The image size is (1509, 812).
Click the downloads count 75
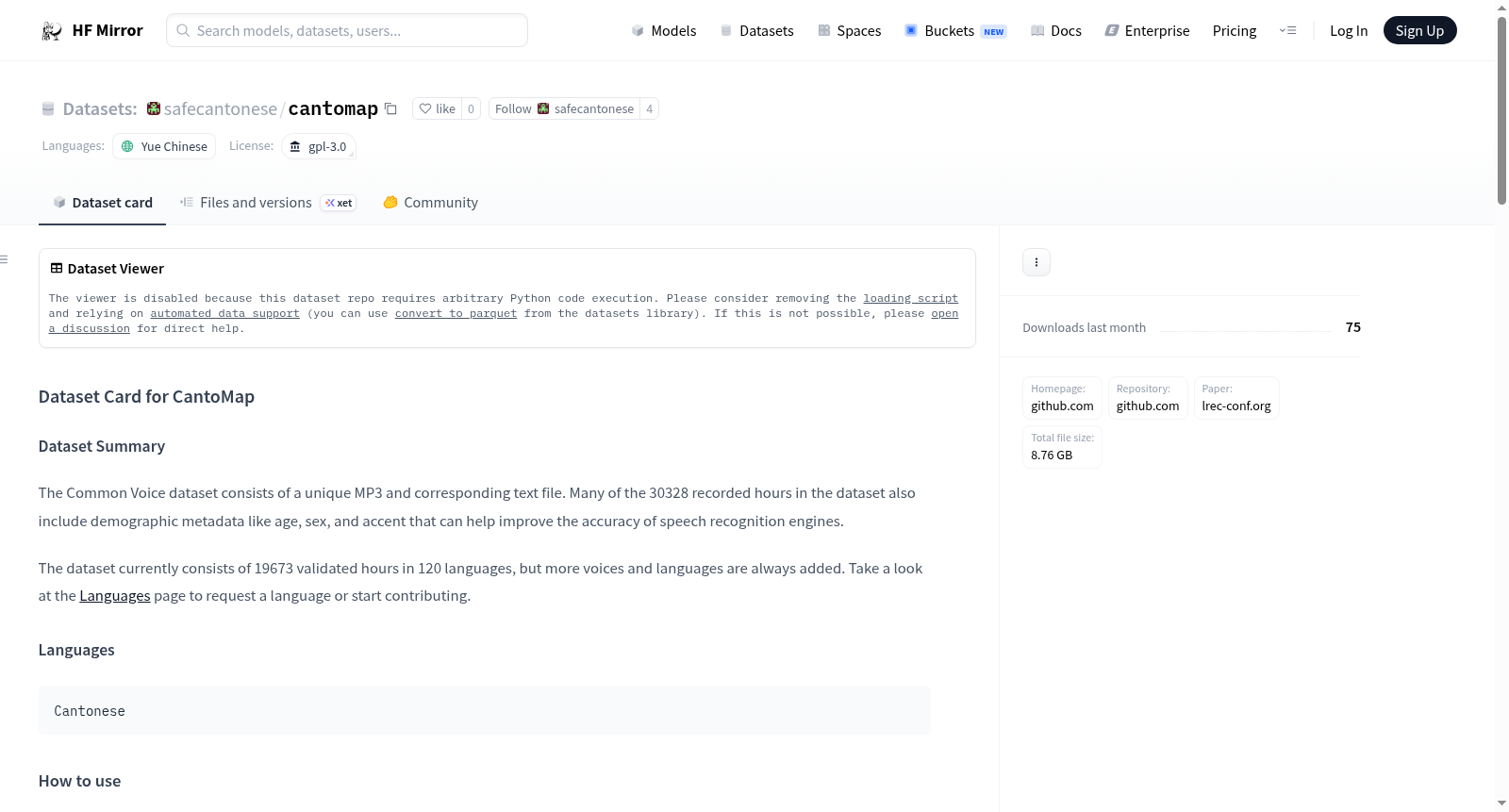1353,327
